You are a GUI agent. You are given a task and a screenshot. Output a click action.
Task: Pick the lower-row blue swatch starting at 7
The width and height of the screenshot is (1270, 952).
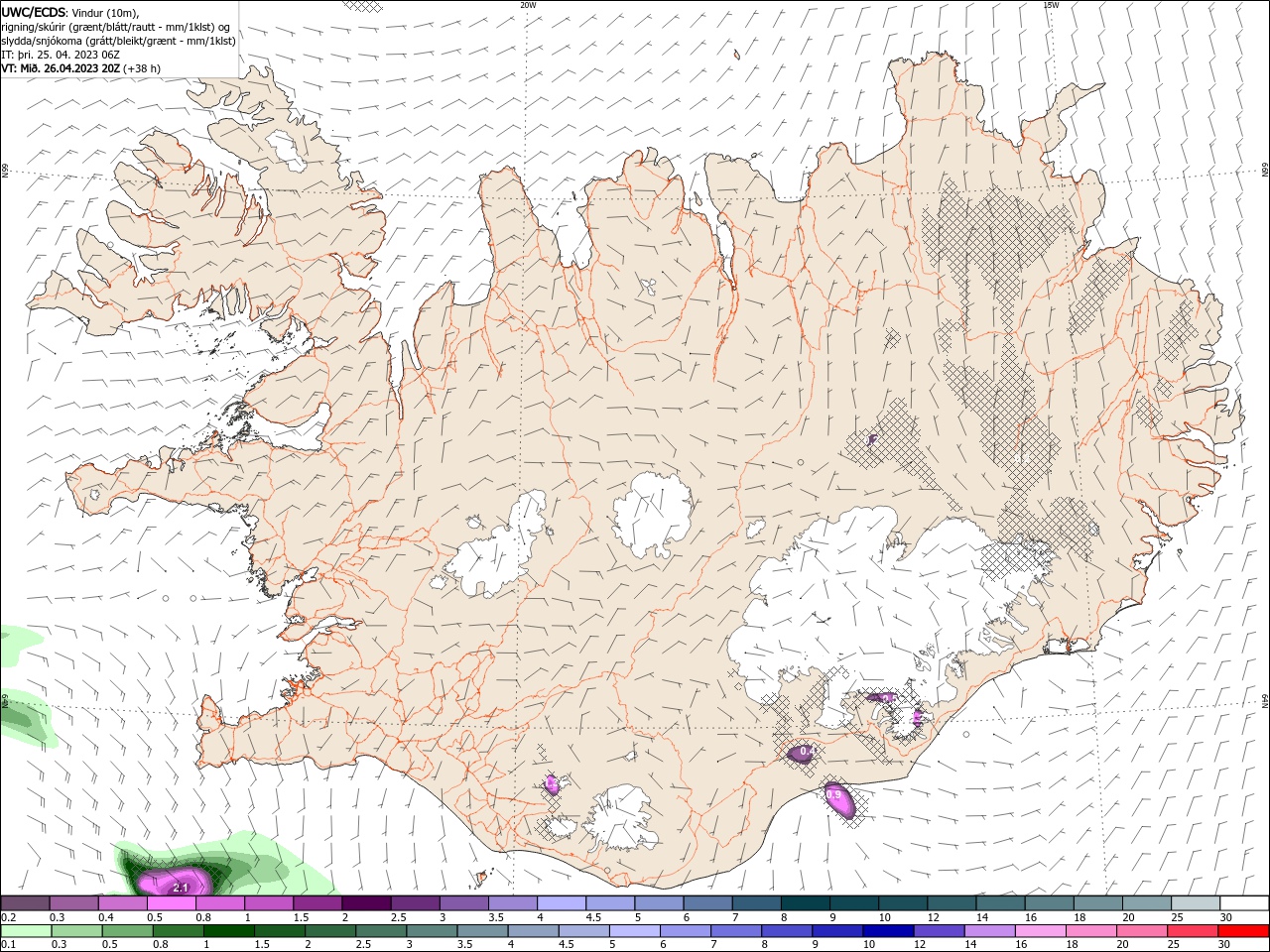pyautogui.click(x=735, y=931)
